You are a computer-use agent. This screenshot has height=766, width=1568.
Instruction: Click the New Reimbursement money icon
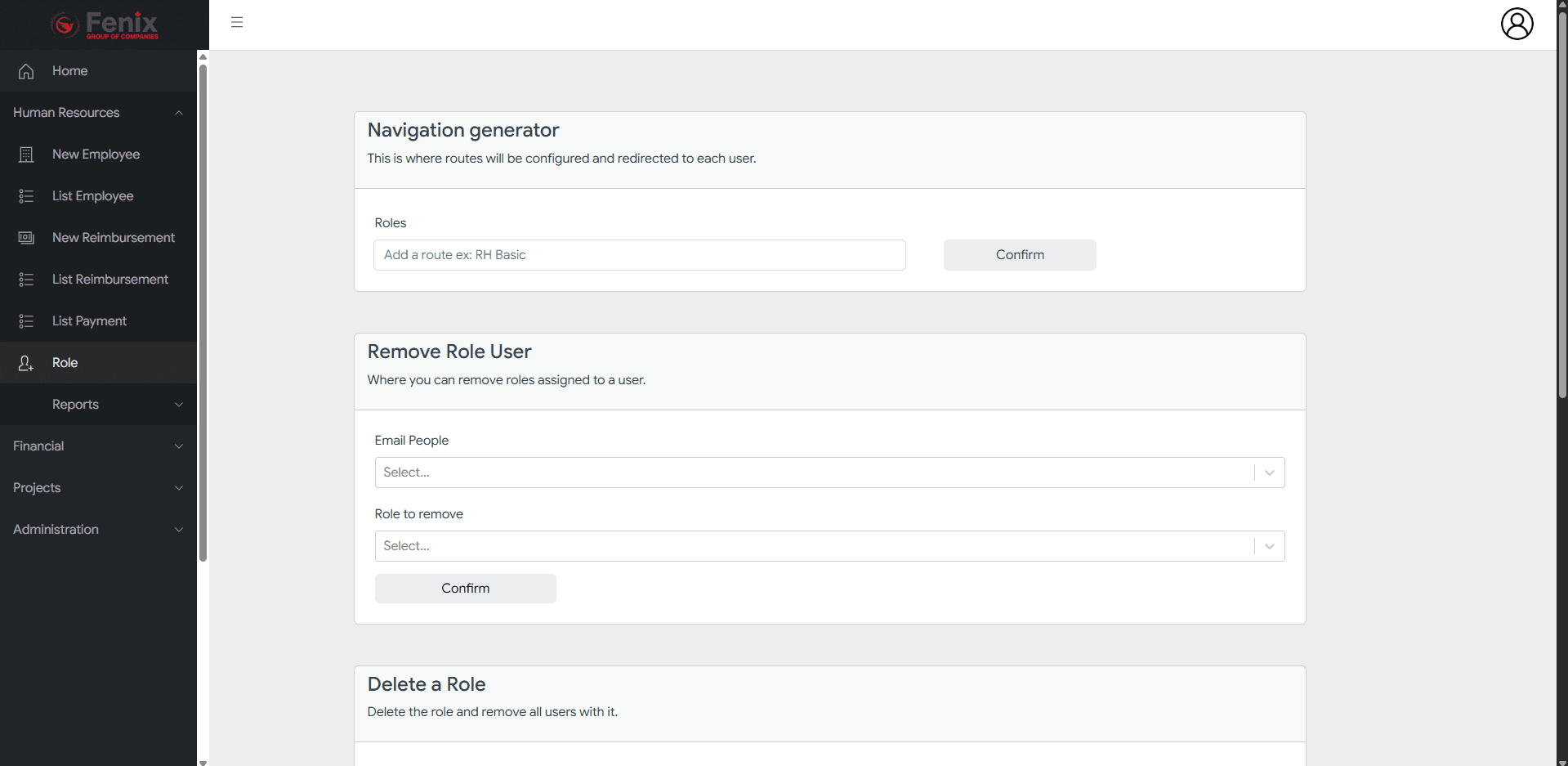point(26,238)
